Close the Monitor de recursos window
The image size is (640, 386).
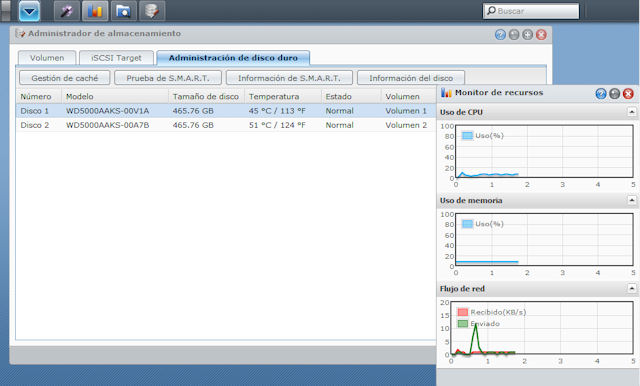click(628, 94)
